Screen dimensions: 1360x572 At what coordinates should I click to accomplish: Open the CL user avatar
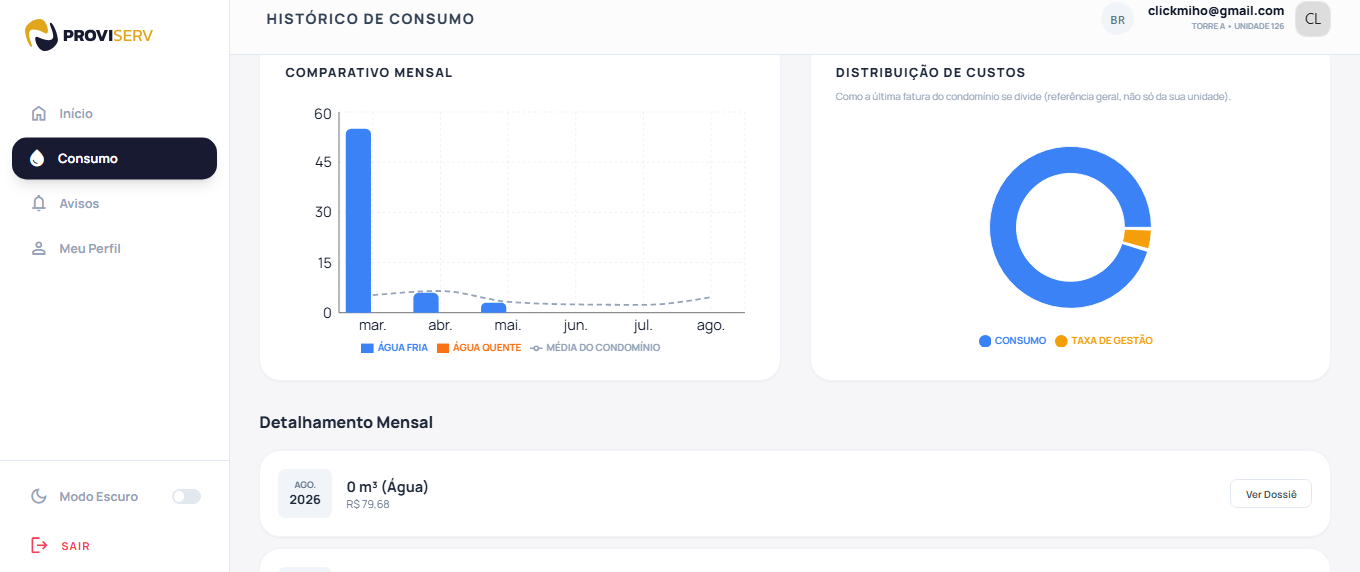coord(1312,19)
